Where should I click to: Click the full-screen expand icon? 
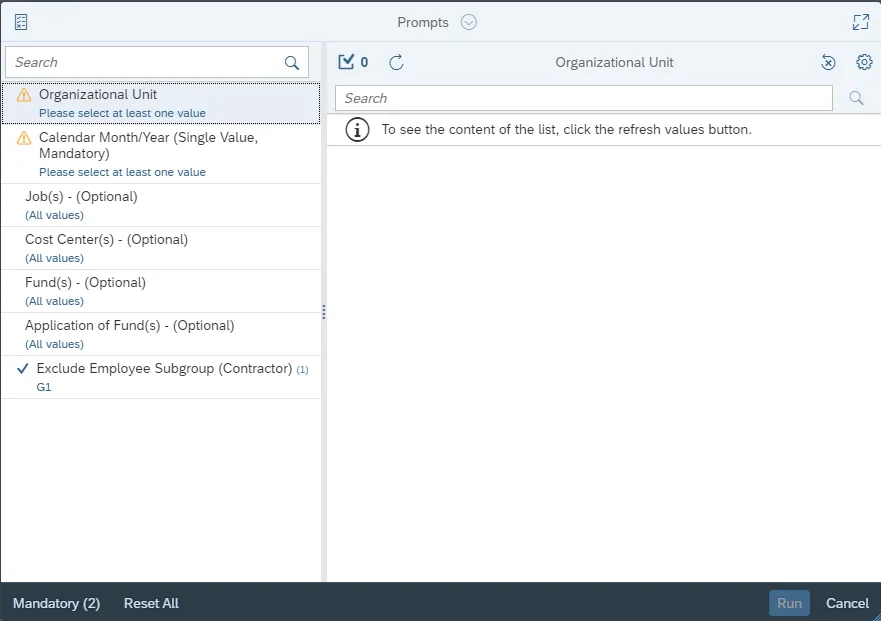[x=860, y=22]
